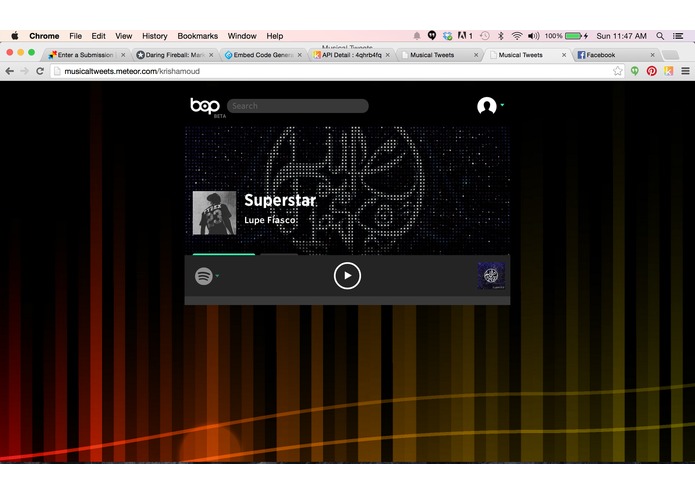Open the Bookmarks menu
695x494 pixels.
[198, 36]
